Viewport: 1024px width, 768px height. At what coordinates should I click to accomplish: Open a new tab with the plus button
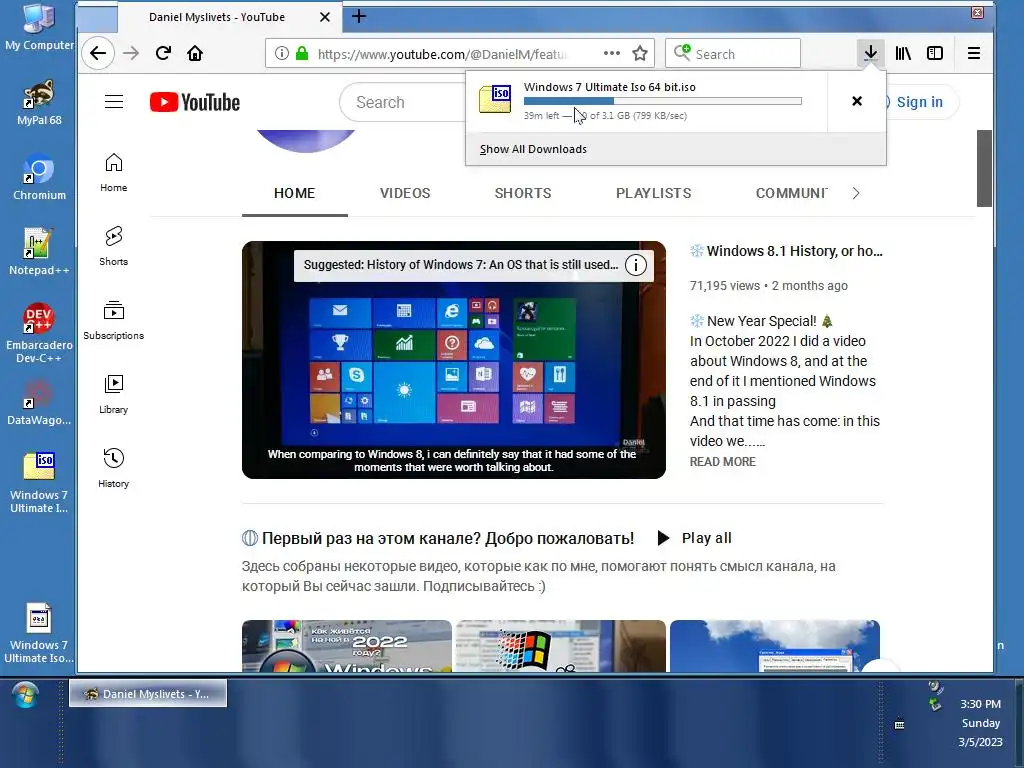[x=359, y=16]
